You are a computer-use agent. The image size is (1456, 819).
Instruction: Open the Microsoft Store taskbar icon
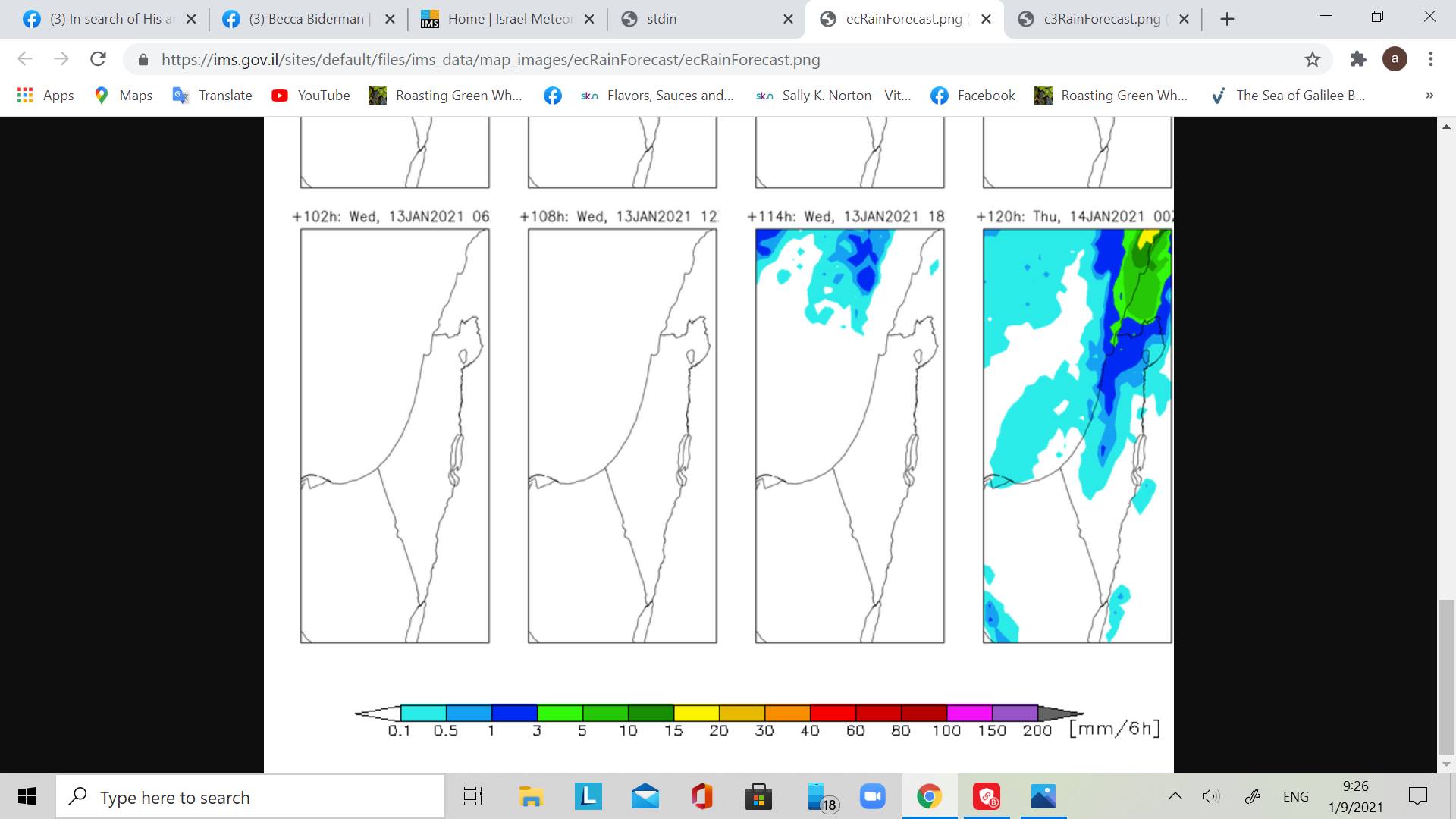758,797
